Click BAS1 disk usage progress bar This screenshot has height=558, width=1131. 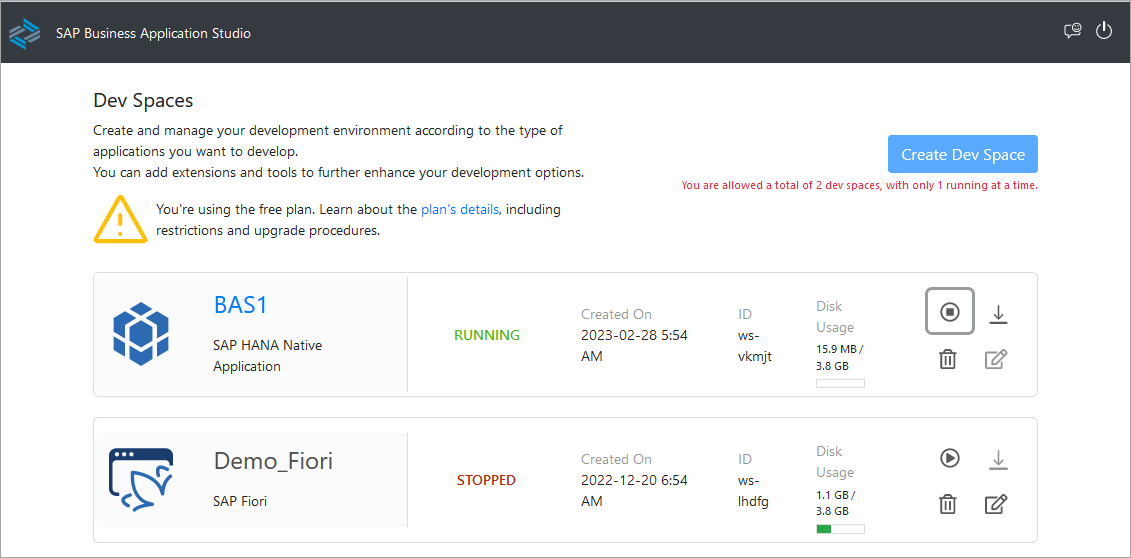[x=840, y=384]
